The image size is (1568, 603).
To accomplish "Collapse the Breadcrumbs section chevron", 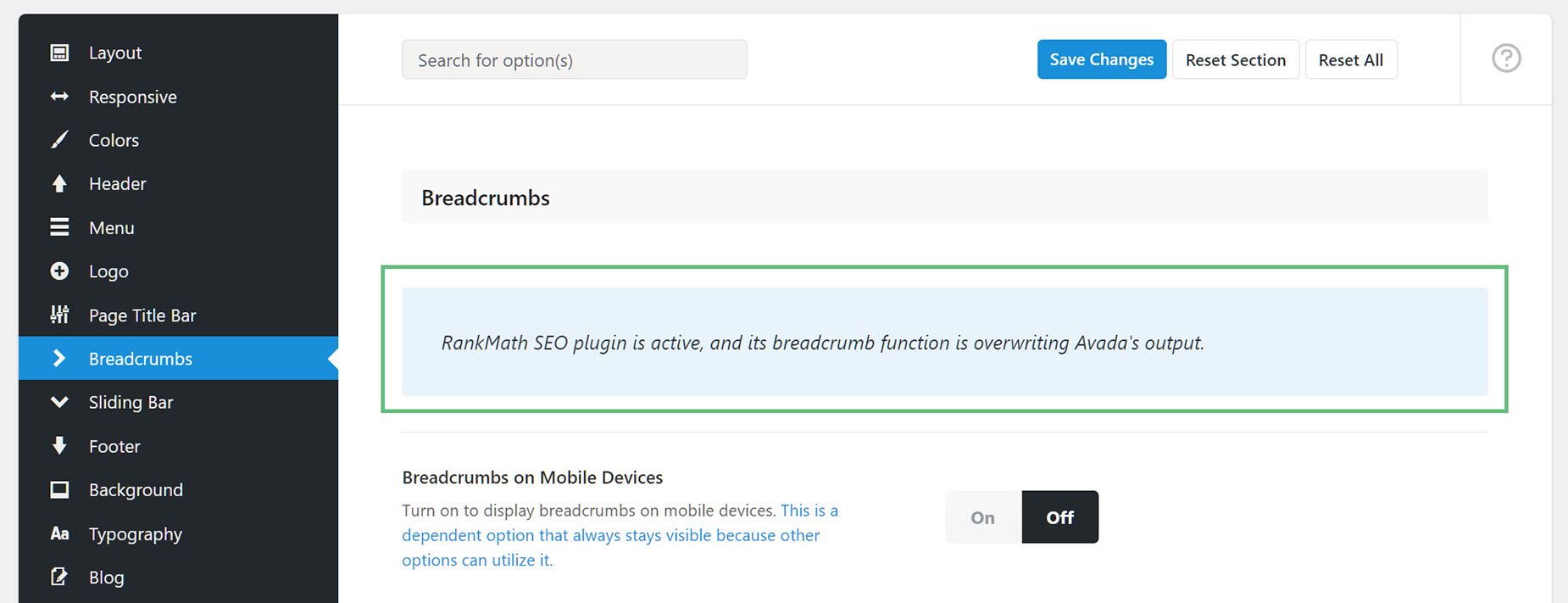I will [59, 359].
